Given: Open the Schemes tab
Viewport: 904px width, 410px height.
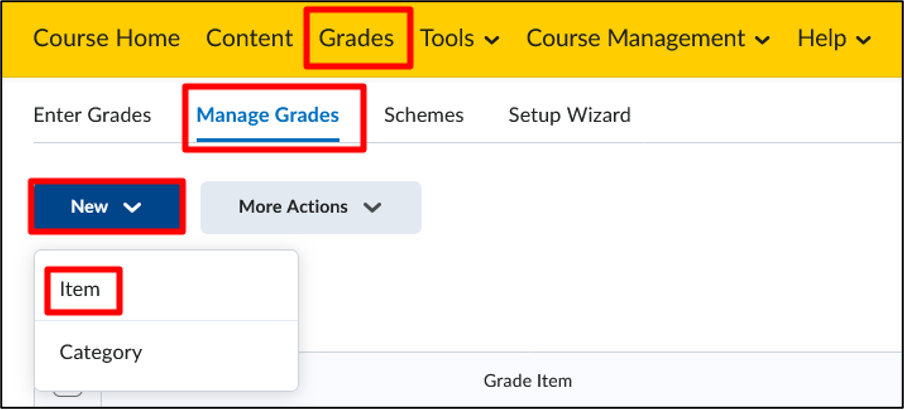Looking at the screenshot, I should [x=424, y=115].
